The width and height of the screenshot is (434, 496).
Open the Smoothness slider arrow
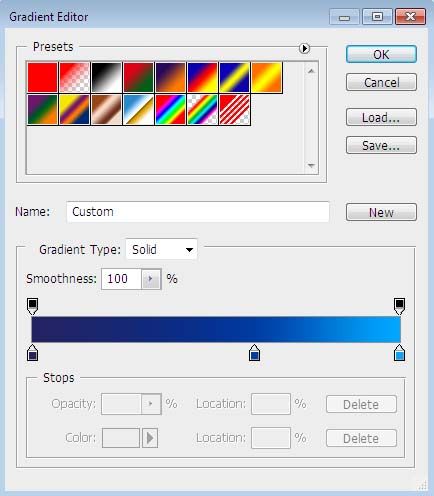pos(151,279)
